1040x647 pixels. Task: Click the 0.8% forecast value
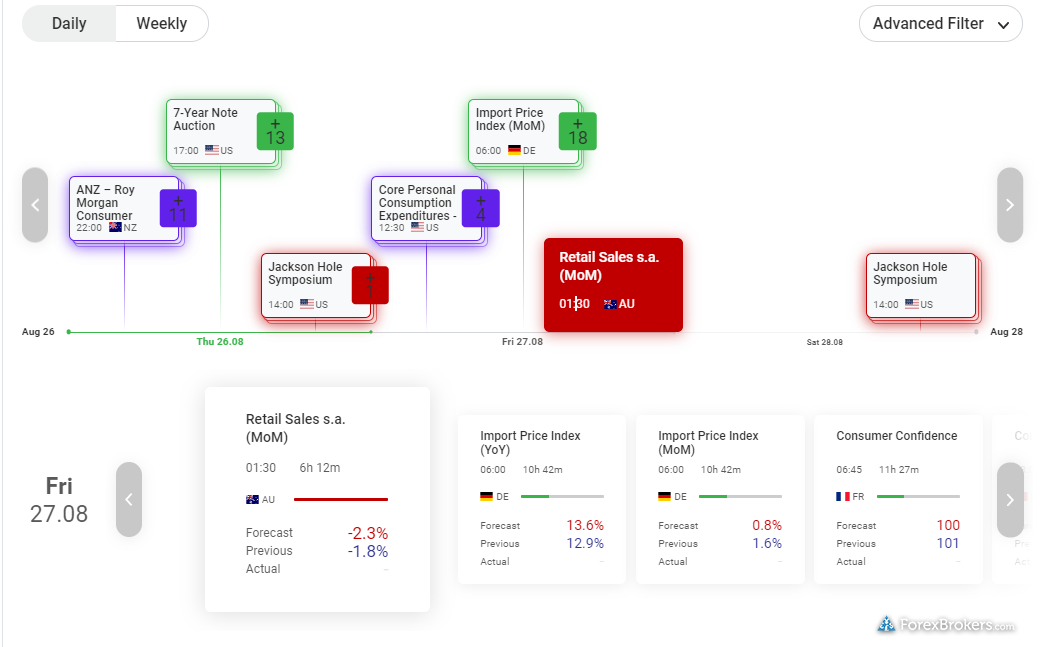pyautogui.click(x=767, y=526)
